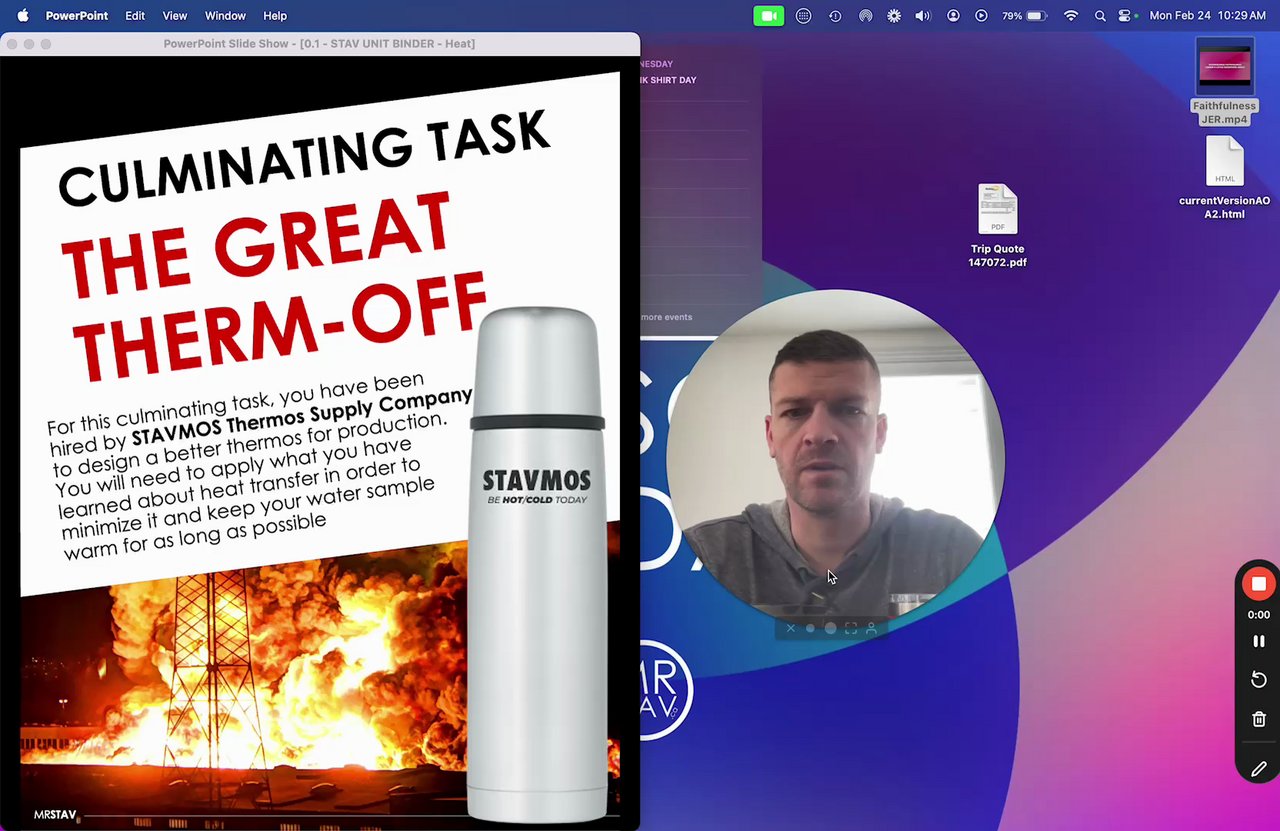Open the Wi-Fi menu

[x=1071, y=16]
